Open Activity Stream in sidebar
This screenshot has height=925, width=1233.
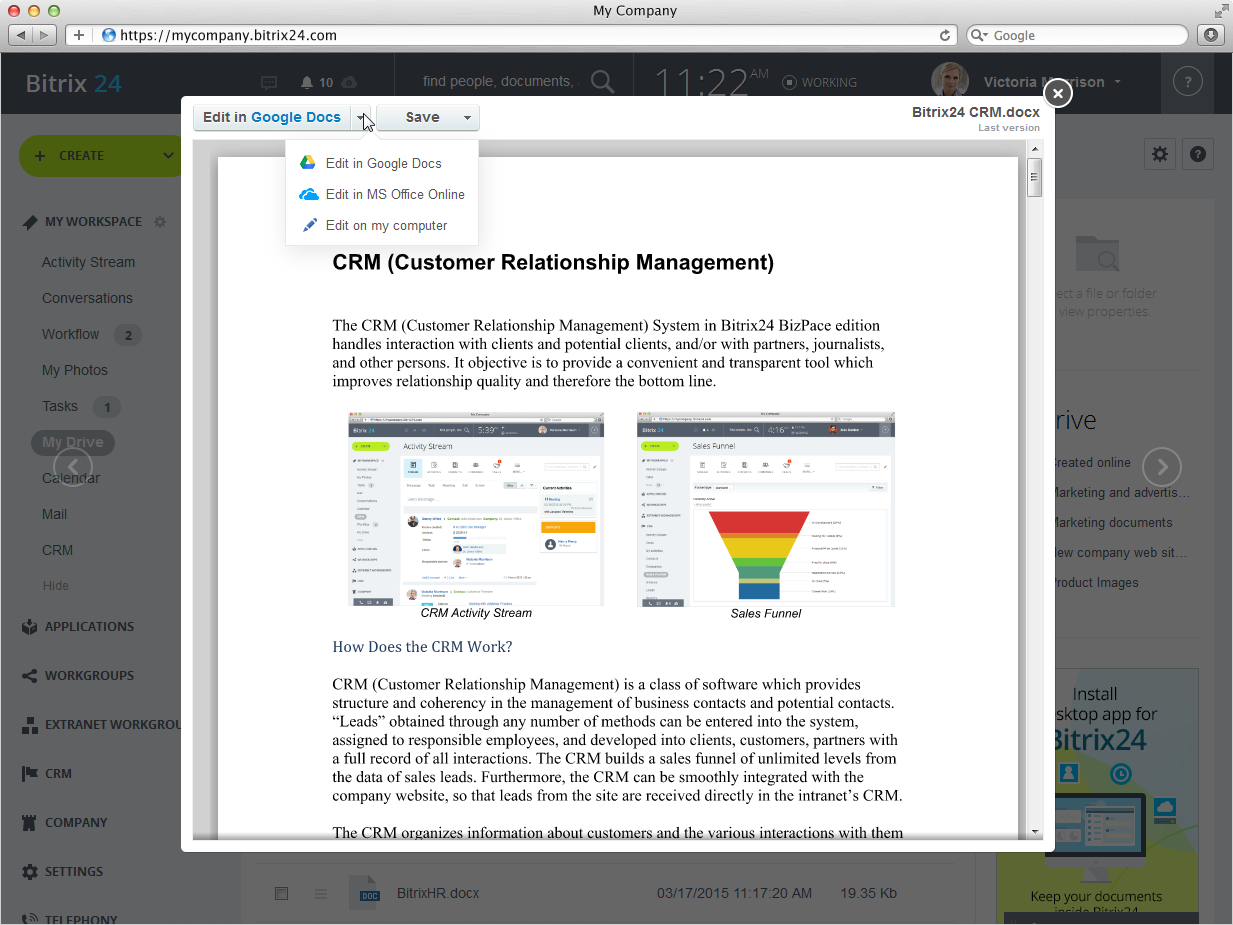(x=88, y=262)
